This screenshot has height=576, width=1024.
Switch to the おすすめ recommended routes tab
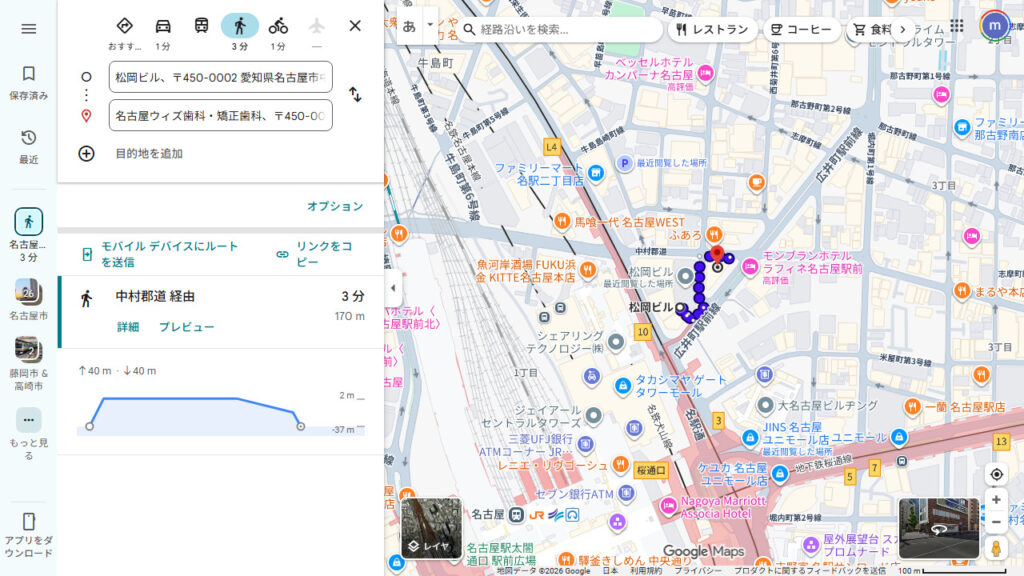click(x=124, y=26)
